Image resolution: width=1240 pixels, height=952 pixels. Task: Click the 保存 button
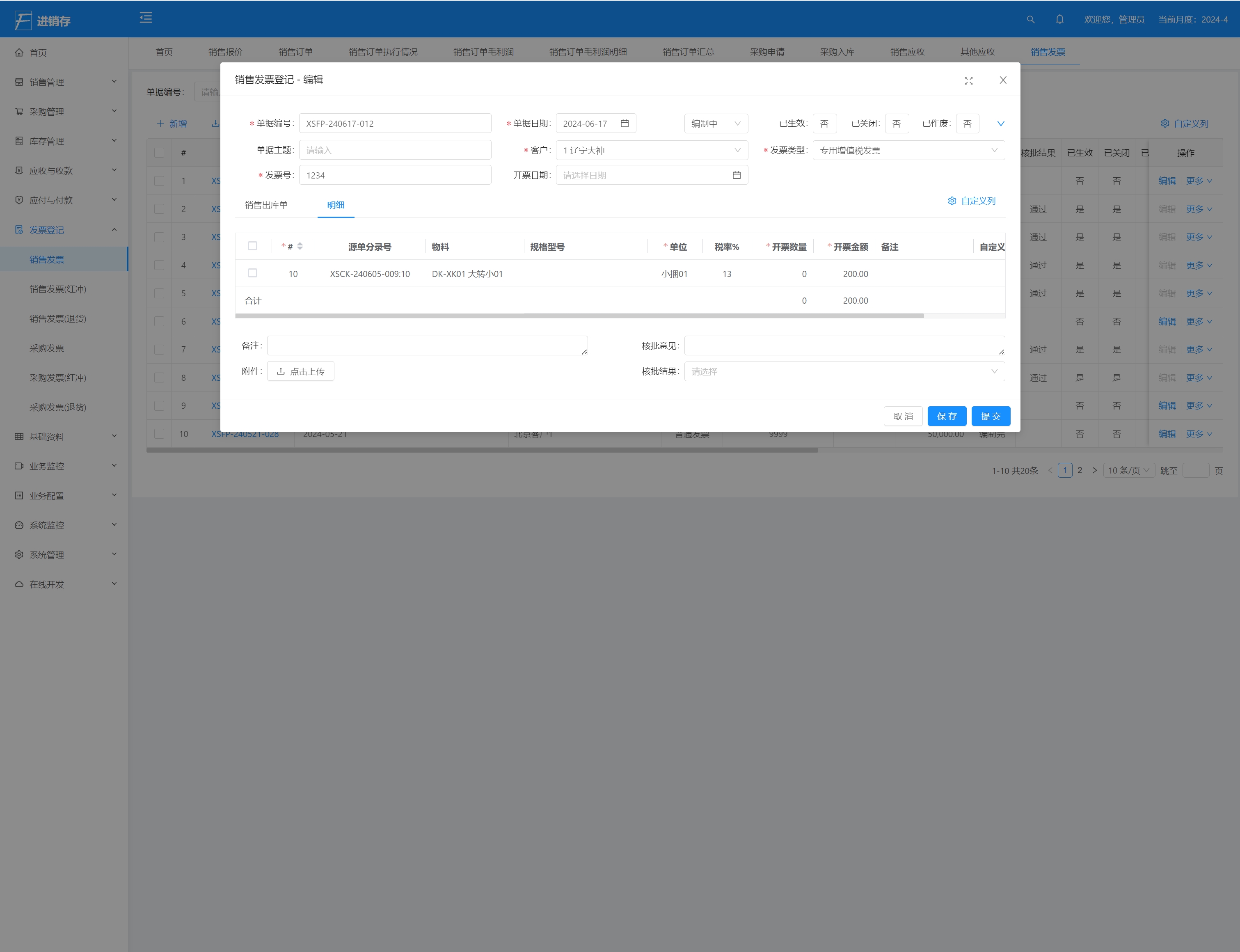tap(947, 416)
